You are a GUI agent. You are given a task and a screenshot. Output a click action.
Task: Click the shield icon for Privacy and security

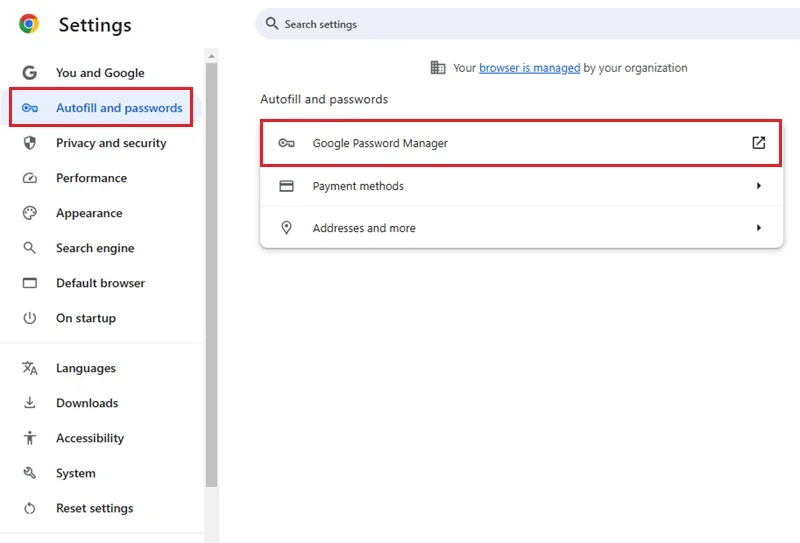pos(30,143)
